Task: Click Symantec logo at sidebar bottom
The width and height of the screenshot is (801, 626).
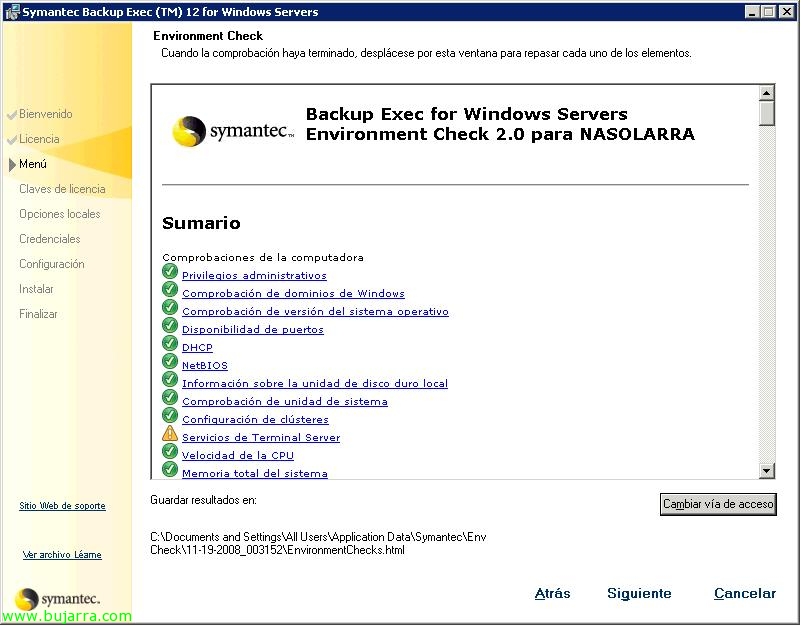Action: coord(57,598)
